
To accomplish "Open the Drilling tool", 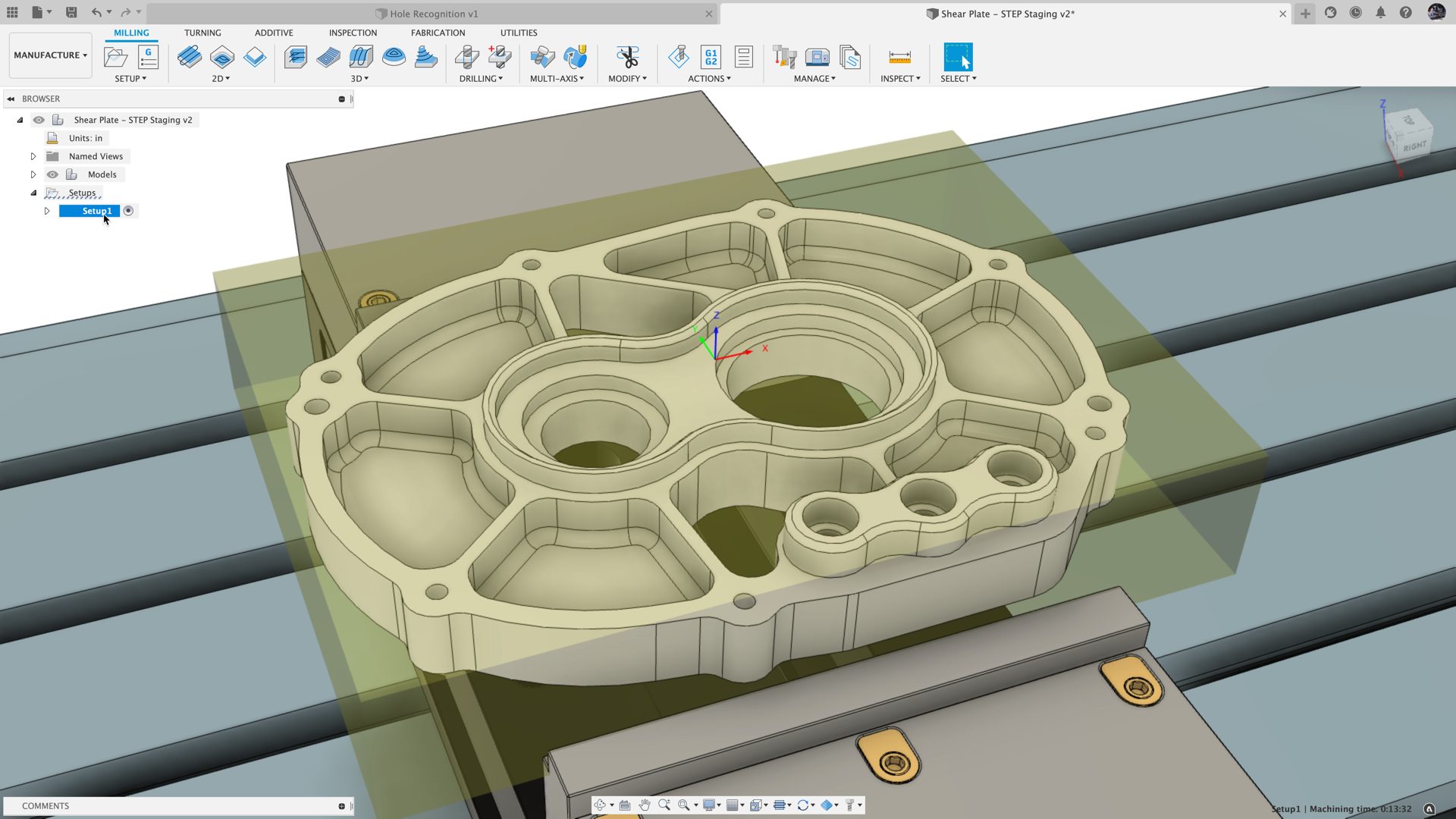I will [467, 57].
